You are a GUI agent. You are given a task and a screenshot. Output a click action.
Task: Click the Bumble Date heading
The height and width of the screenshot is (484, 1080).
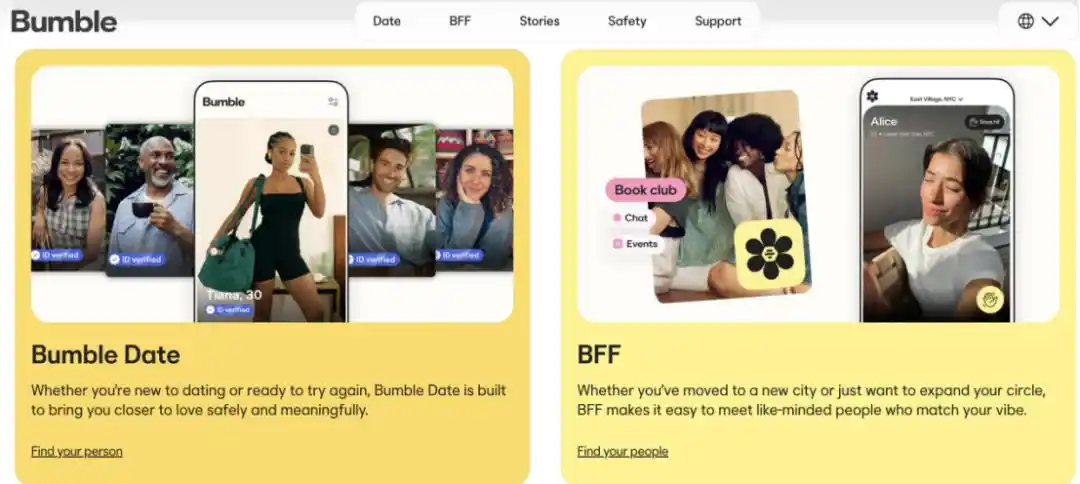click(105, 355)
